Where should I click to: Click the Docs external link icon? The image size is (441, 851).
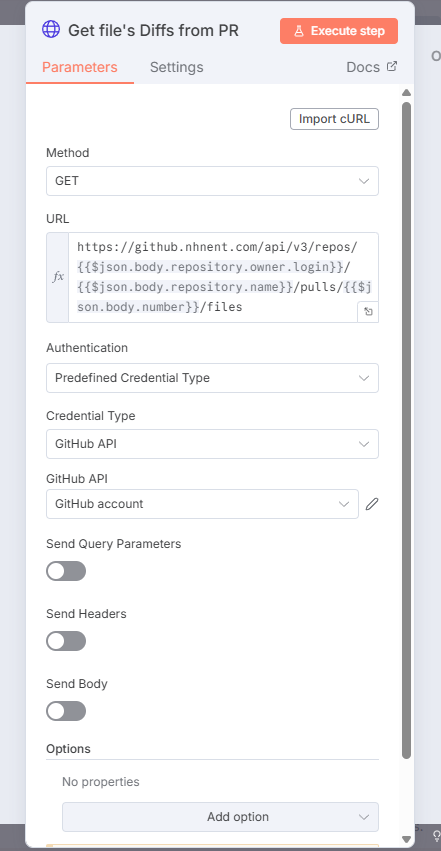coord(392,66)
